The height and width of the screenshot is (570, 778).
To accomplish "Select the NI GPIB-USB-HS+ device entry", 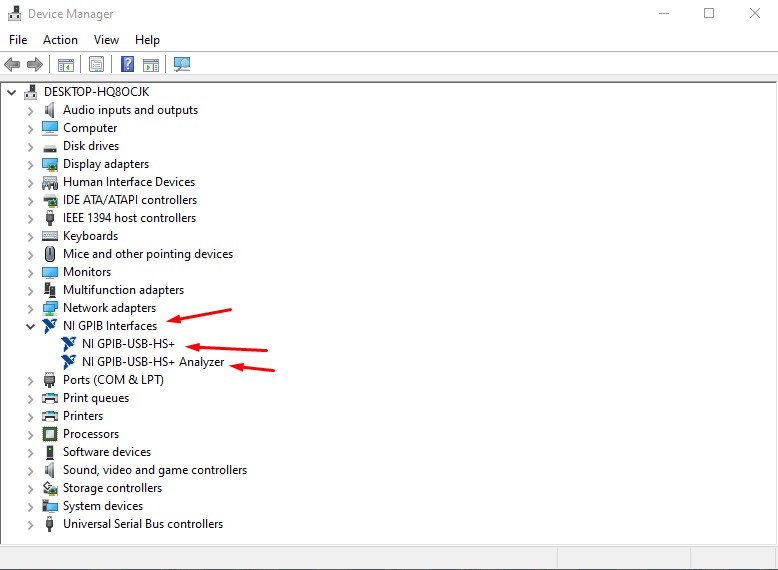I will click(x=129, y=344).
